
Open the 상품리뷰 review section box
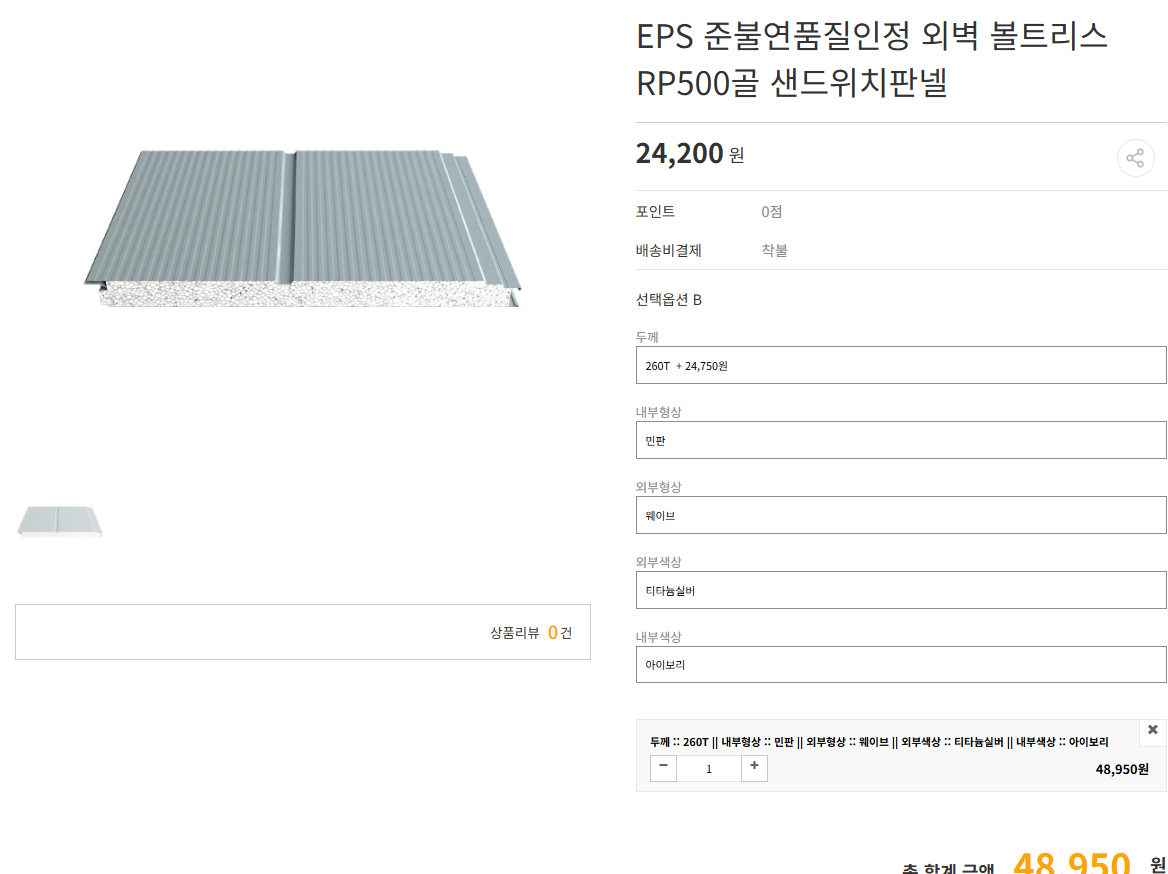pyautogui.click(x=302, y=632)
